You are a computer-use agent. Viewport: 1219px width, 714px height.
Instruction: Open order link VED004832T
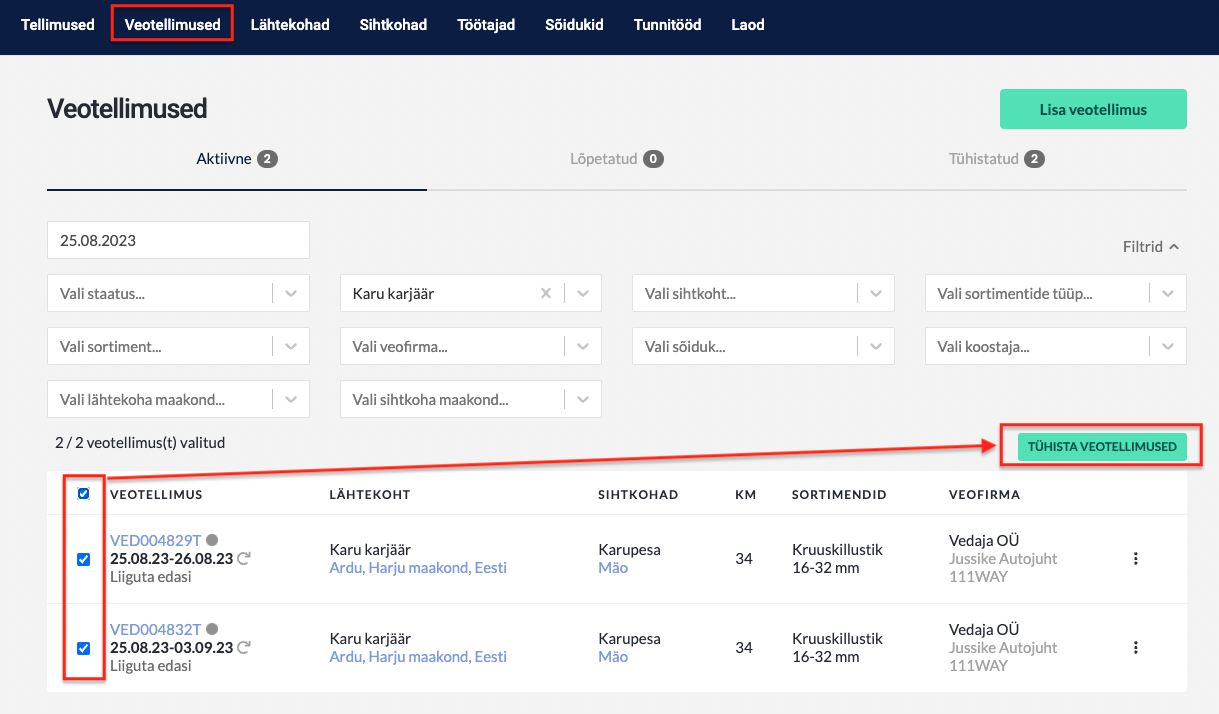pyautogui.click(x=155, y=629)
